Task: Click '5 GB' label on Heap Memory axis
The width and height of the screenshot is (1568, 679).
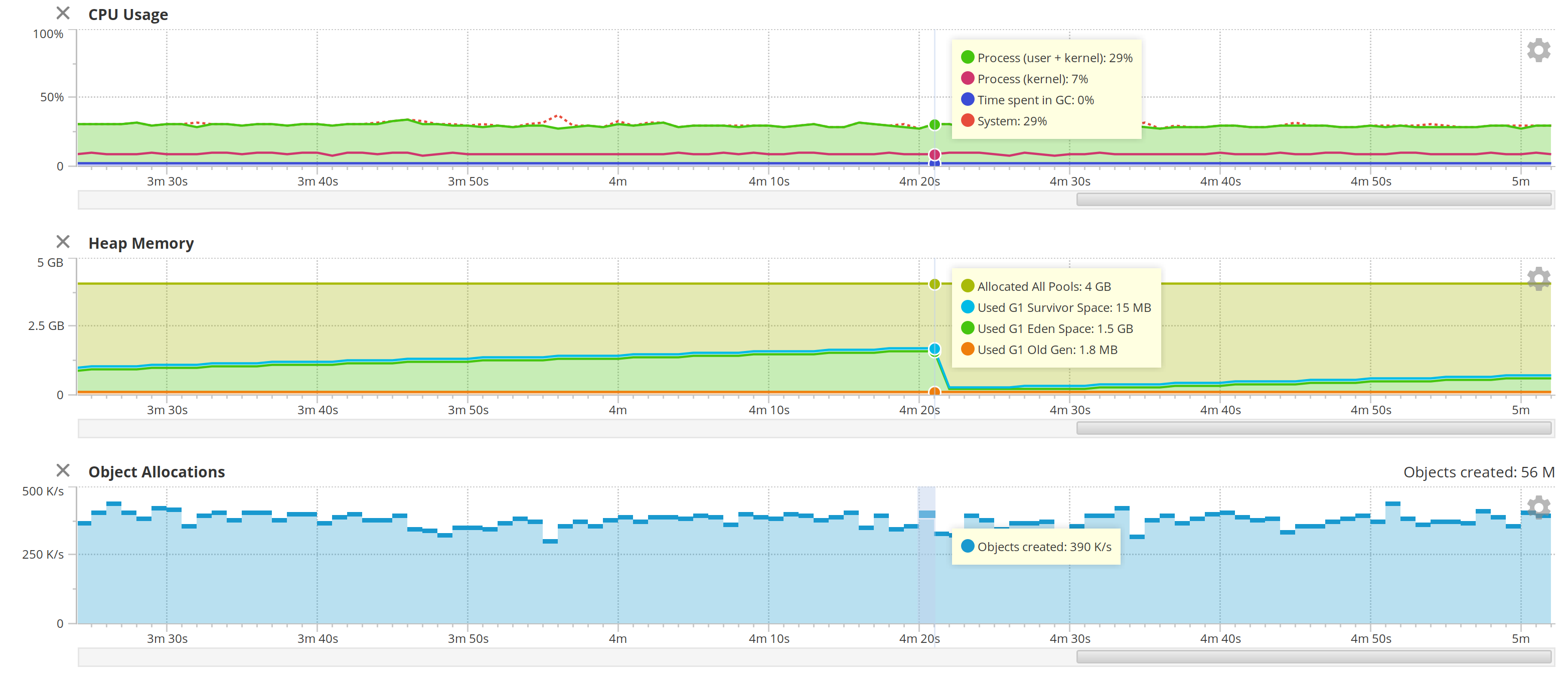Action: 50,262
